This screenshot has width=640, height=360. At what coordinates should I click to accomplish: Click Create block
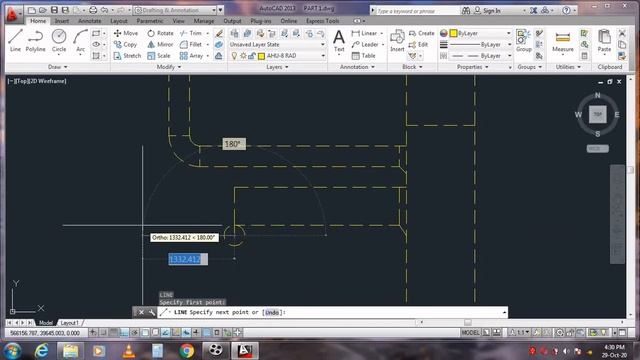click(422, 33)
